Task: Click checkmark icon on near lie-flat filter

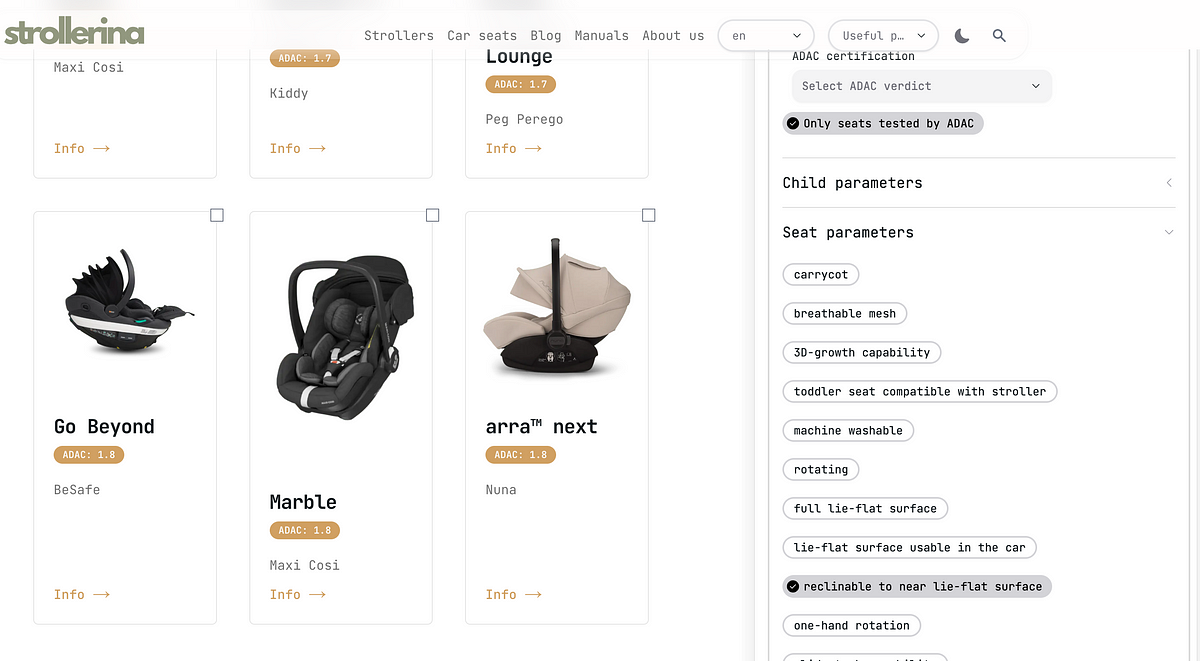Action: pyautogui.click(x=793, y=587)
